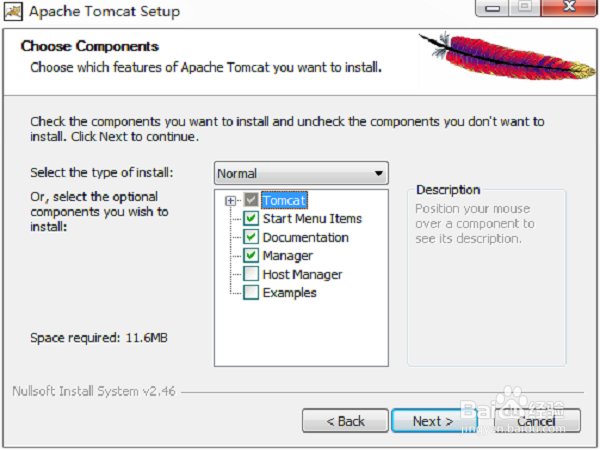Screen dimensions: 600x450
Task: Enable the Host Manager checkbox
Action: coord(251,274)
